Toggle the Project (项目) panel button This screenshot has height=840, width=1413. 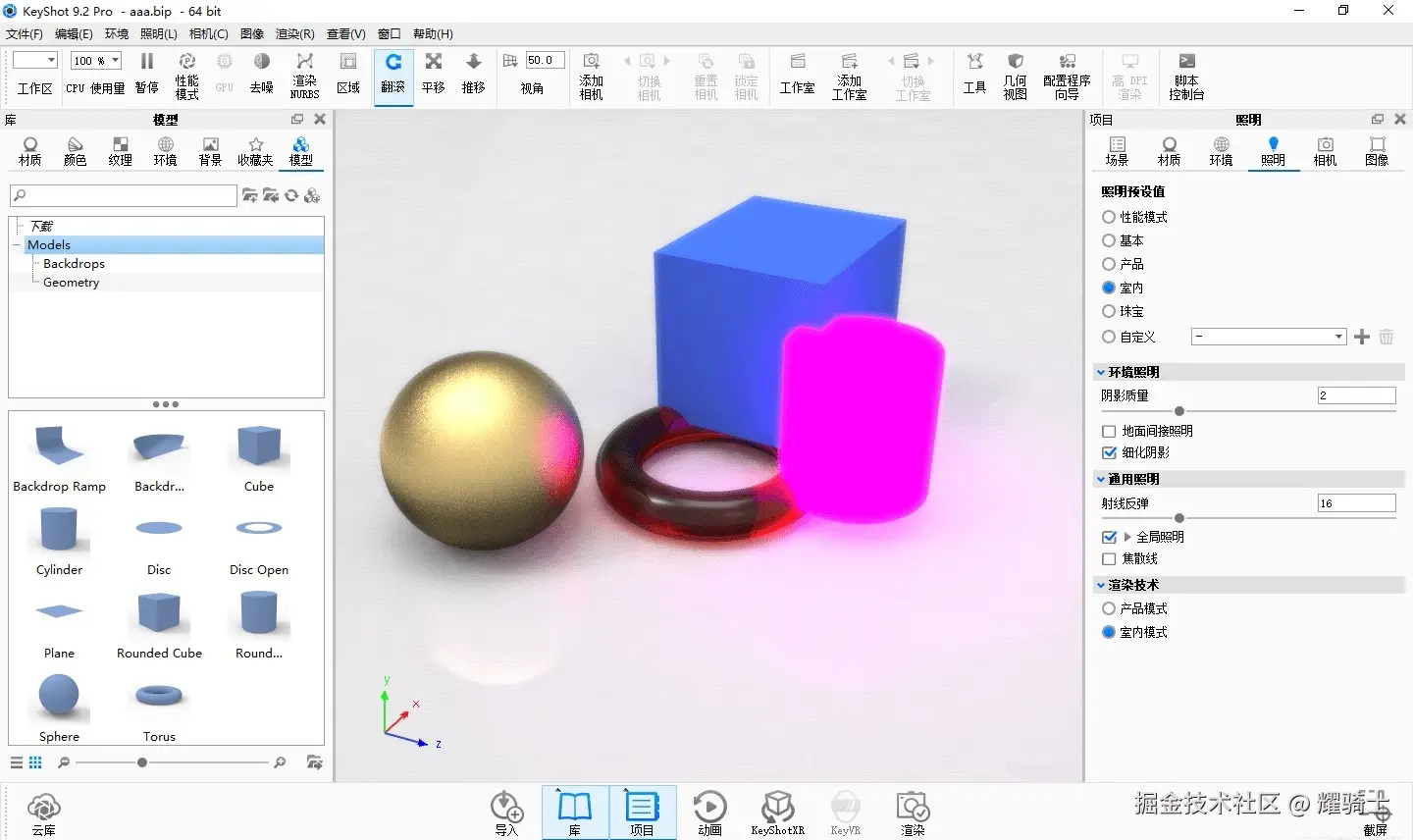point(642,813)
